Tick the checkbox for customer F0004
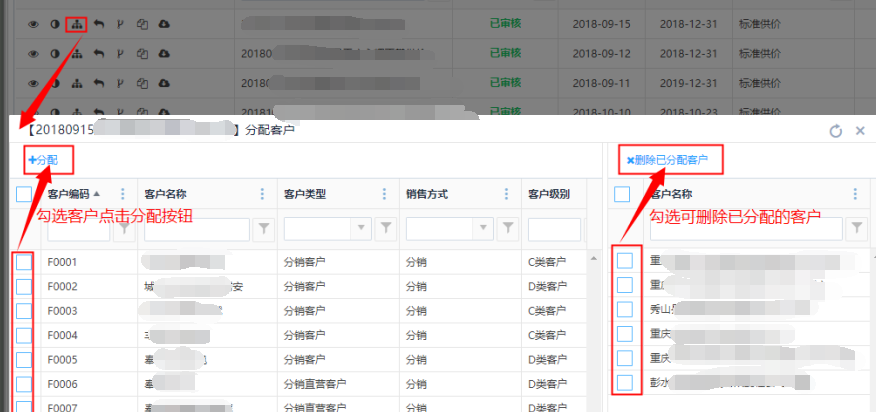 tap(25, 335)
